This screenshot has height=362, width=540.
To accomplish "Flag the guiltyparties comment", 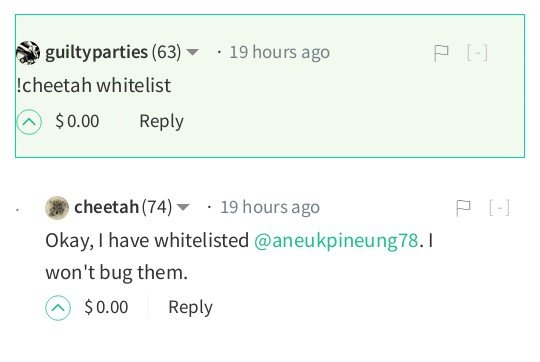I will coord(441,53).
